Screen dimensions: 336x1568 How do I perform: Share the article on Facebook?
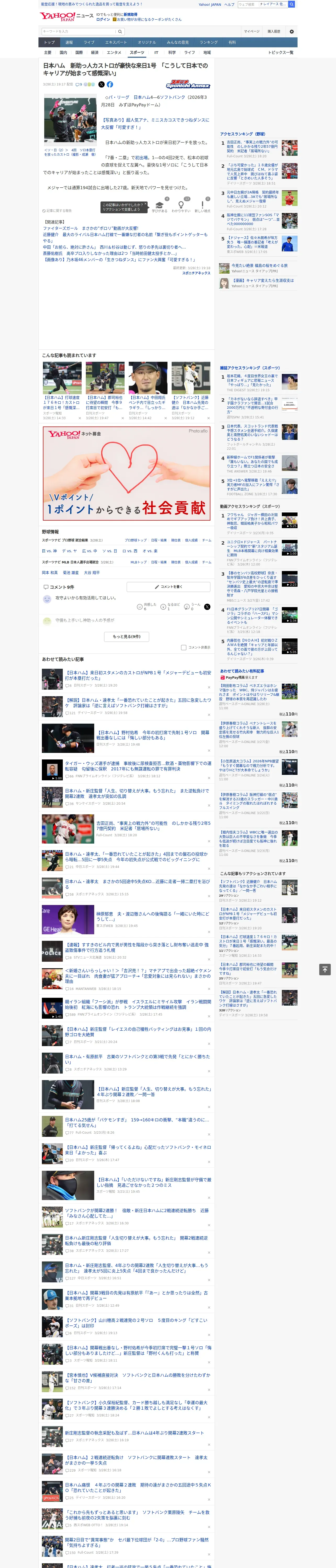(x=110, y=85)
